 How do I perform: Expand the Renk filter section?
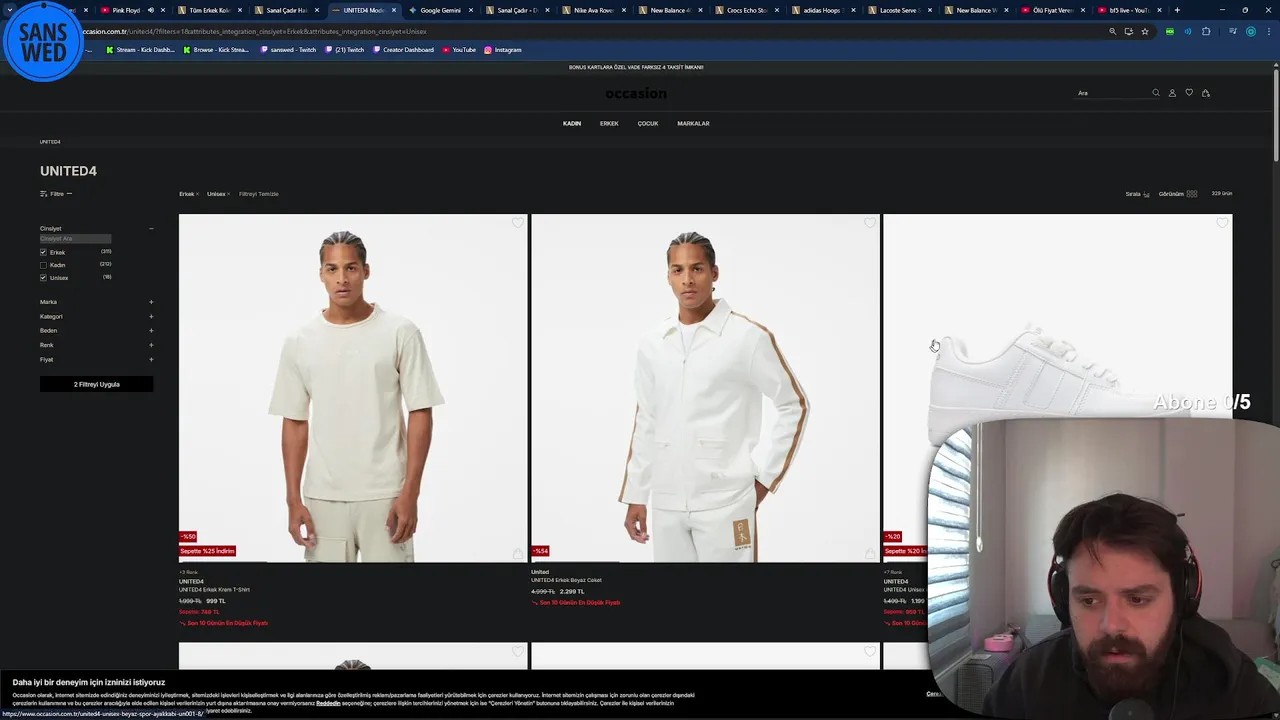point(151,345)
